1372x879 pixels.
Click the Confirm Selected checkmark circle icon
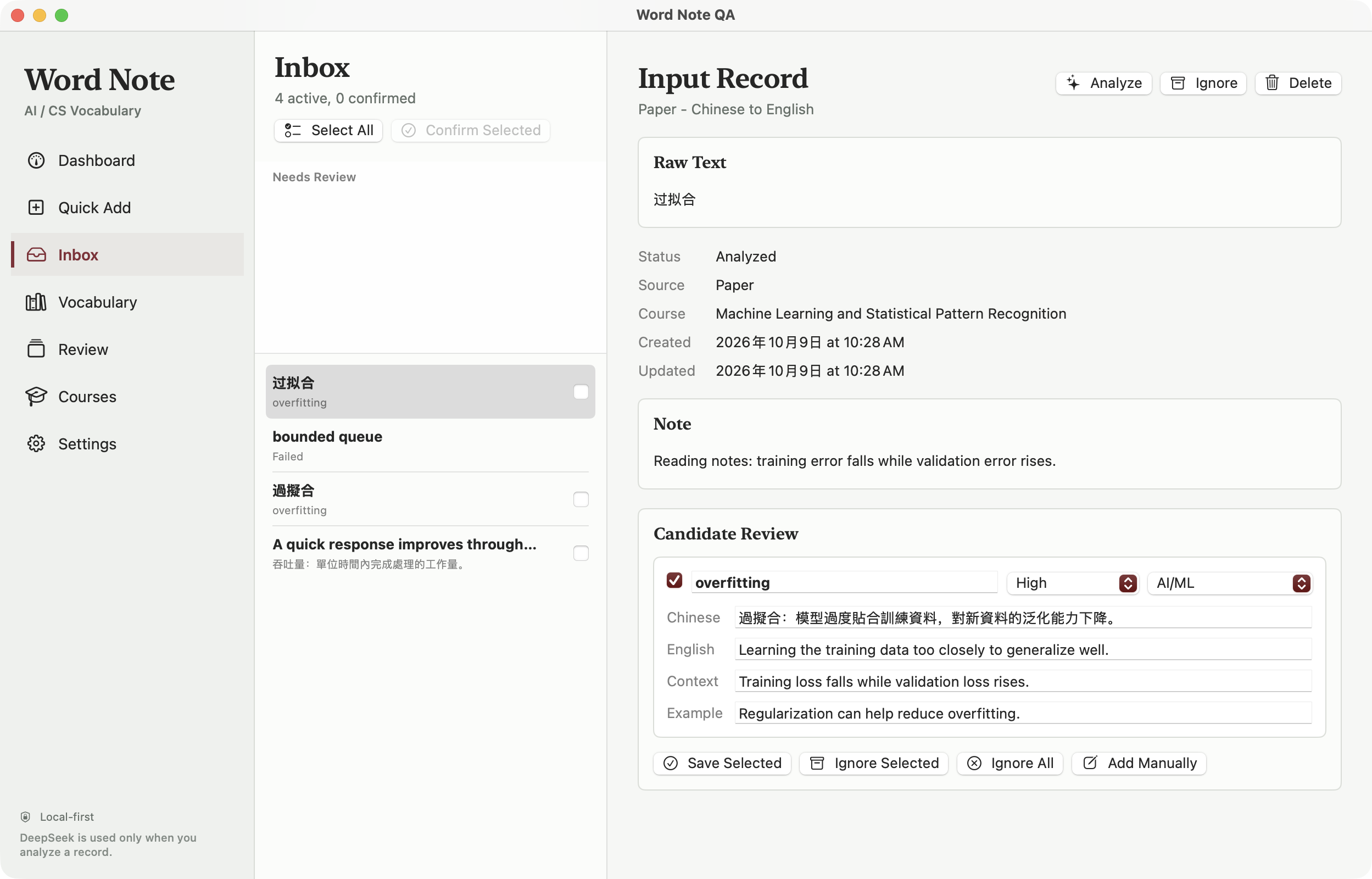point(409,131)
